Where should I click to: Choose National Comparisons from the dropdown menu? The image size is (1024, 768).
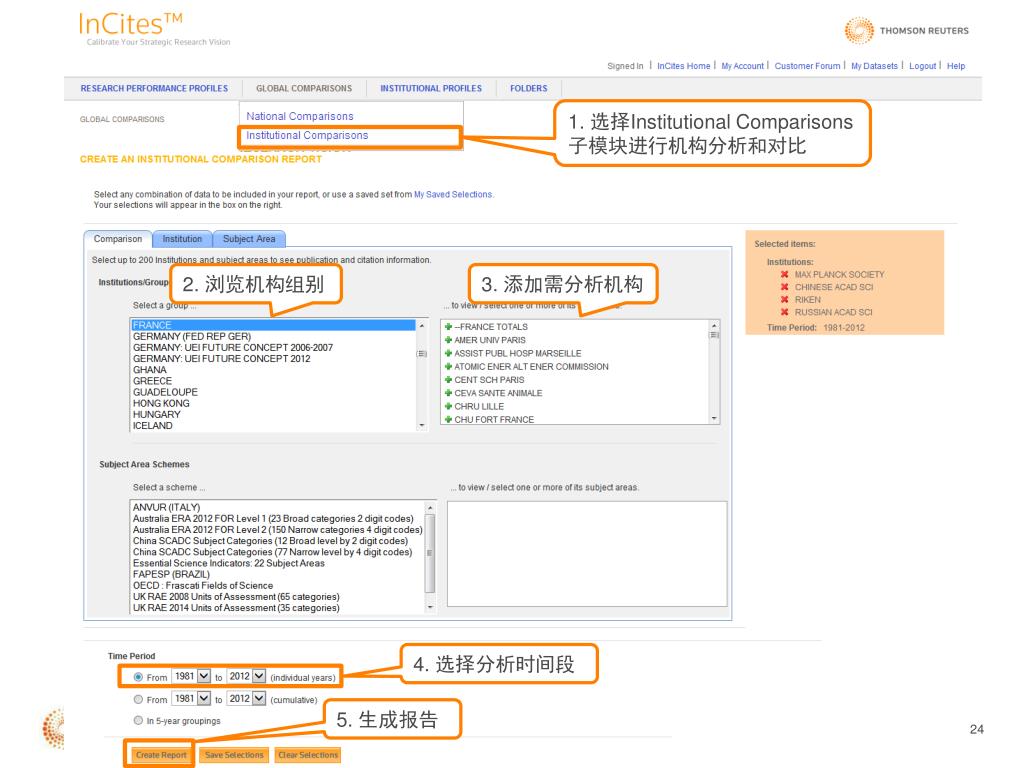click(300, 116)
